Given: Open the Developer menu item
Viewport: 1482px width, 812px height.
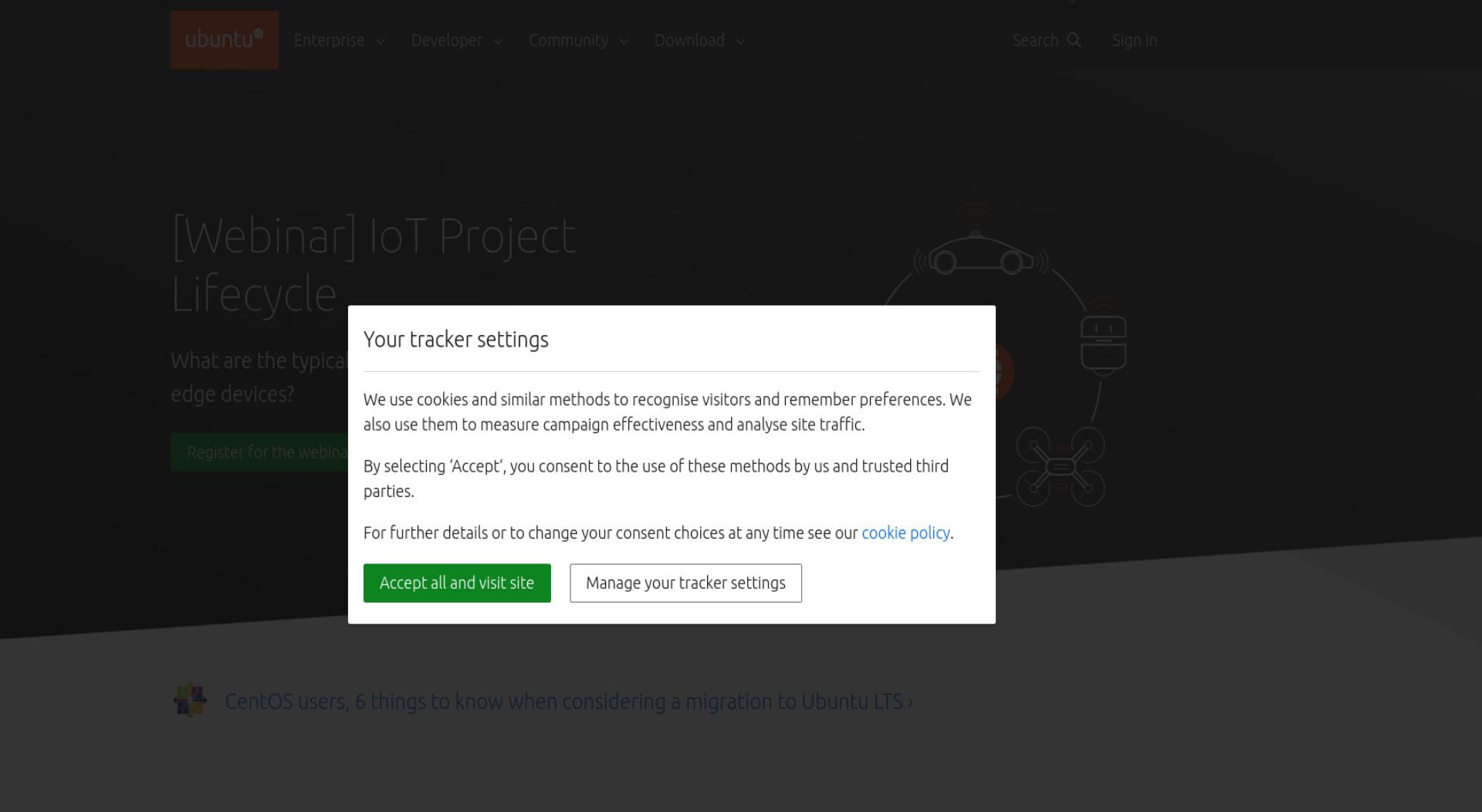Looking at the screenshot, I should (x=446, y=40).
